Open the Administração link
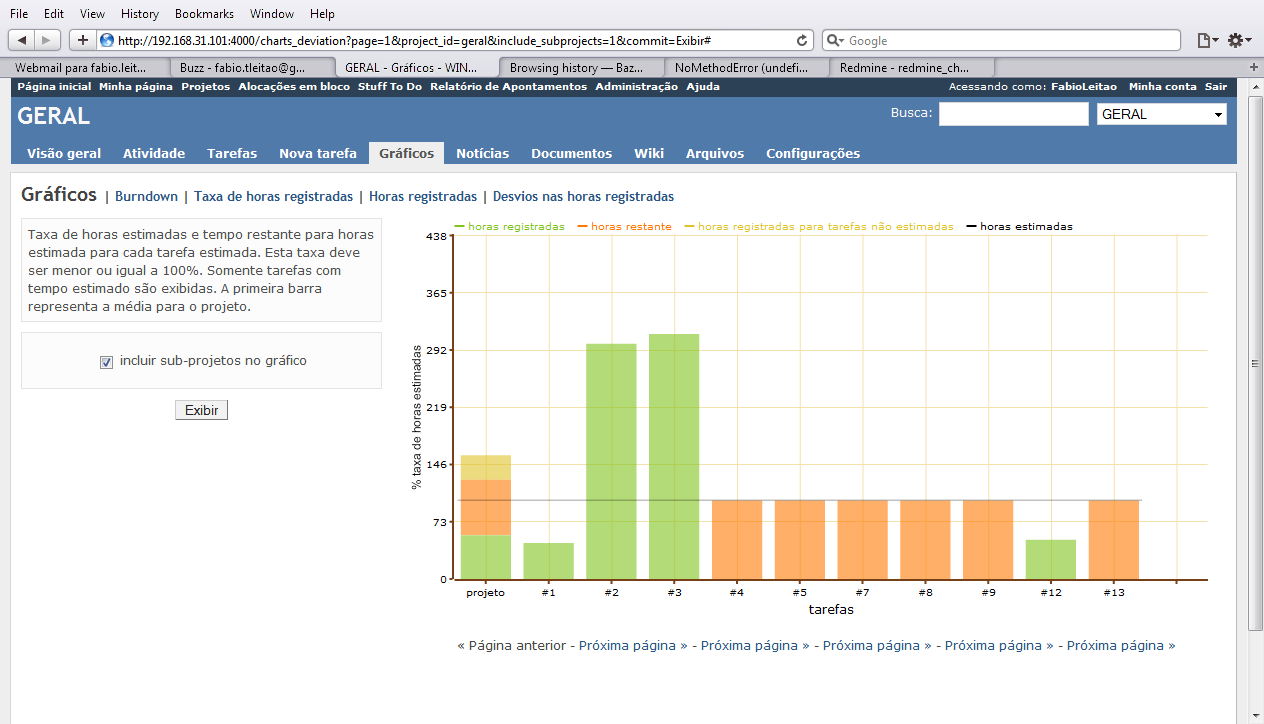1264x724 pixels. [x=636, y=87]
